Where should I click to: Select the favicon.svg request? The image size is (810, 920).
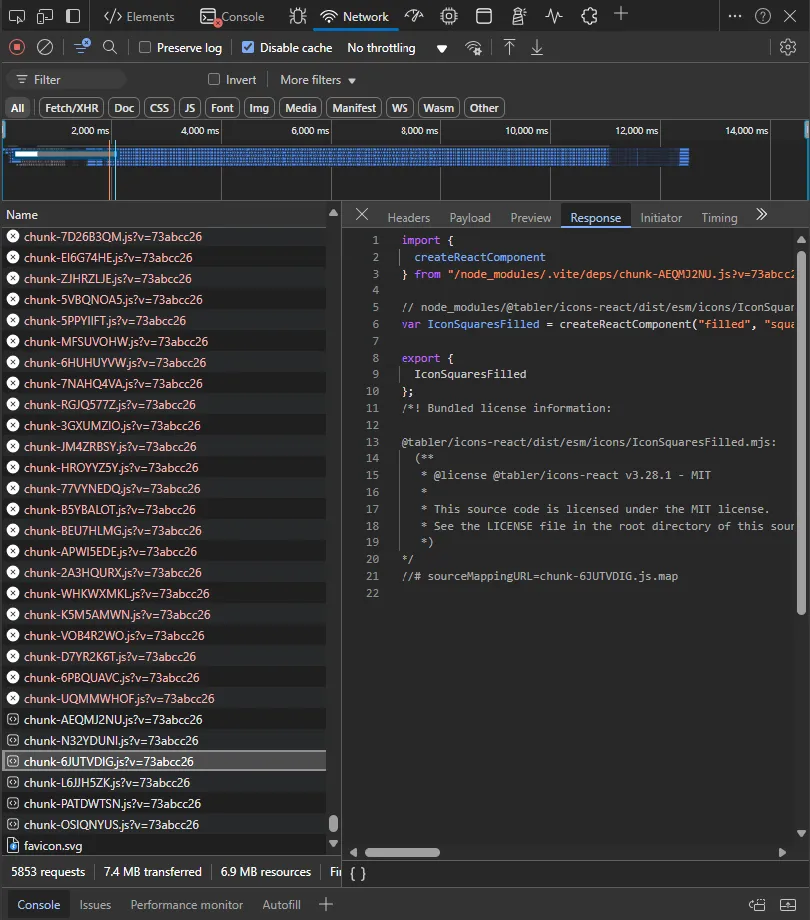tap(165, 845)
